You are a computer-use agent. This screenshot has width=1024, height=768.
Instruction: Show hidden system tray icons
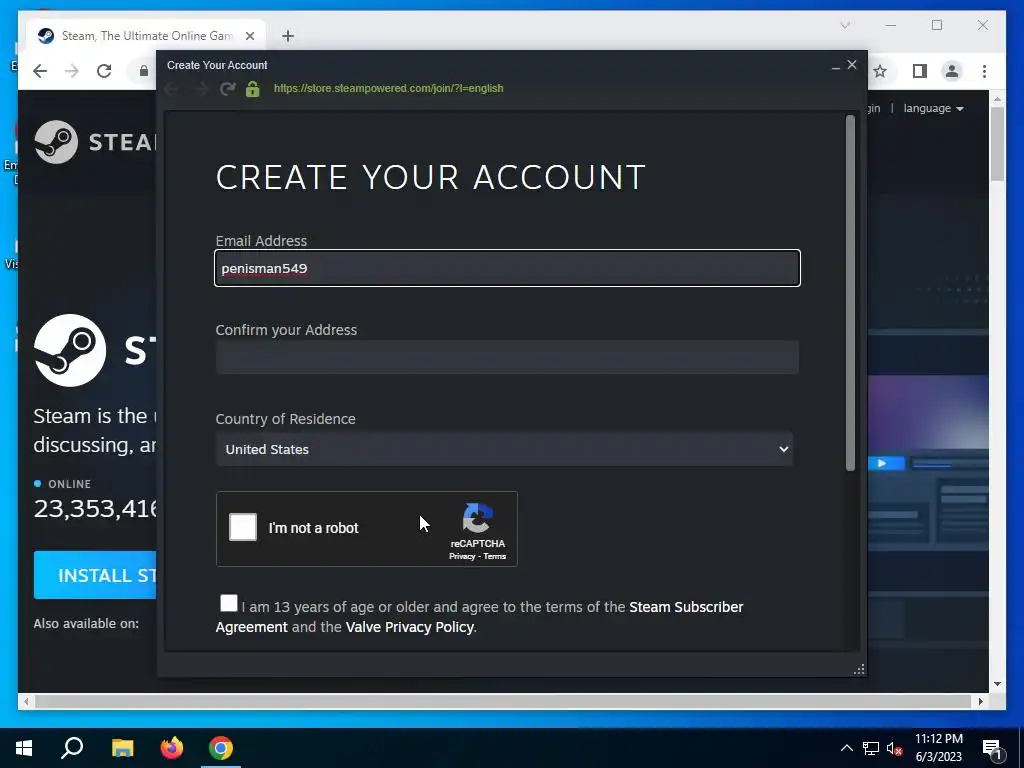click(x=846, y=748)
